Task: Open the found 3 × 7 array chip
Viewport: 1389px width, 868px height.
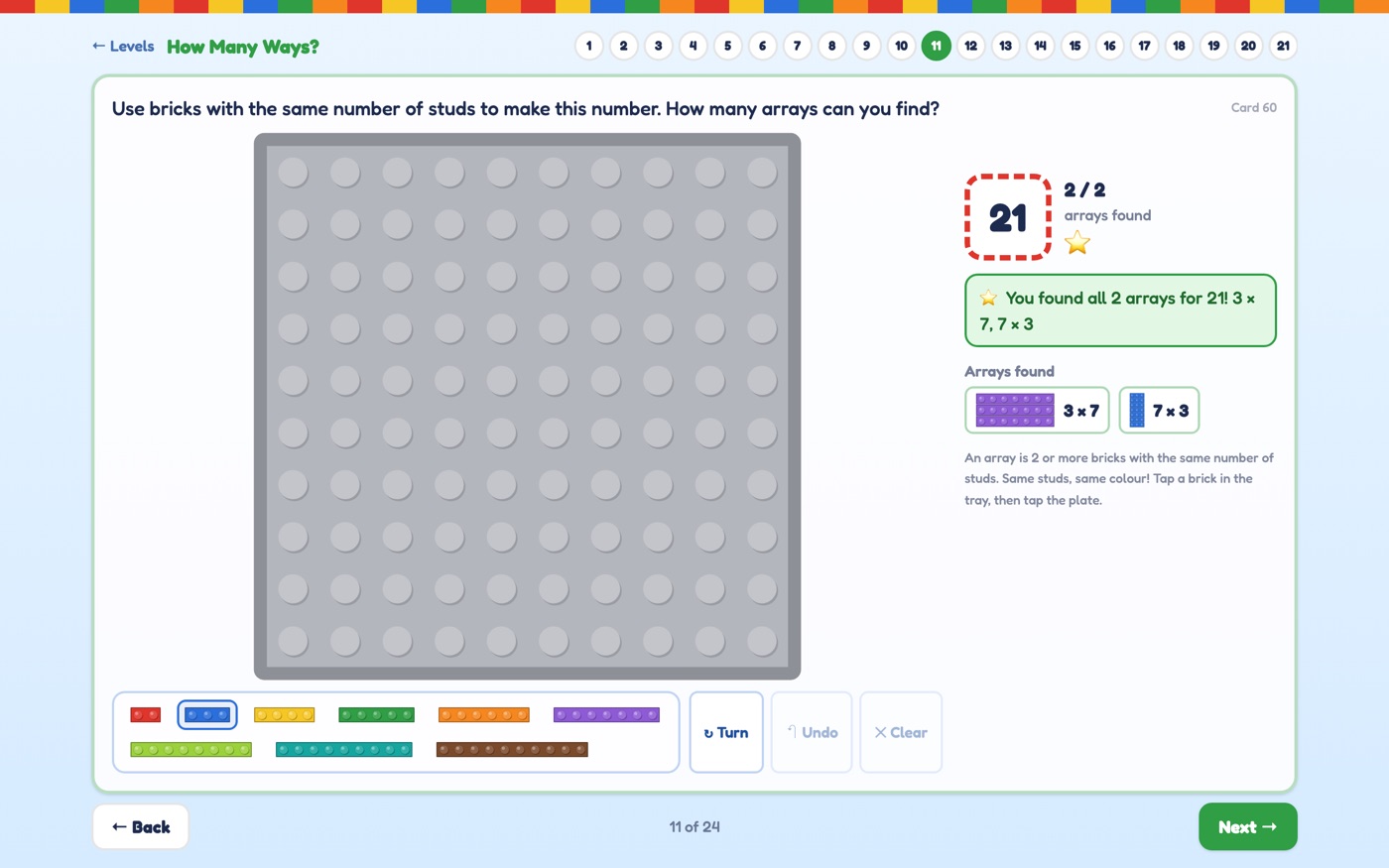Action: (x=1037, y=410)
